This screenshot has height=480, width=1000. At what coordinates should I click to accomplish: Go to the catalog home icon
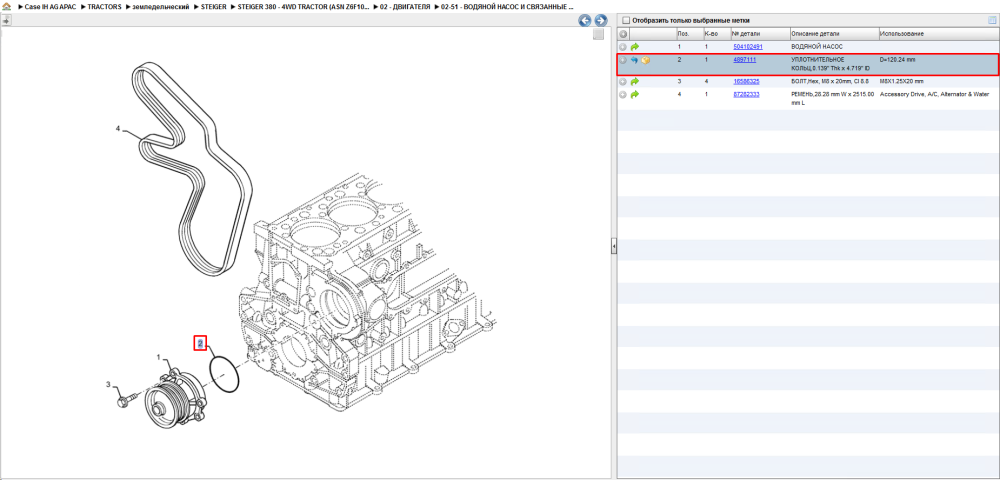point(7,6)
